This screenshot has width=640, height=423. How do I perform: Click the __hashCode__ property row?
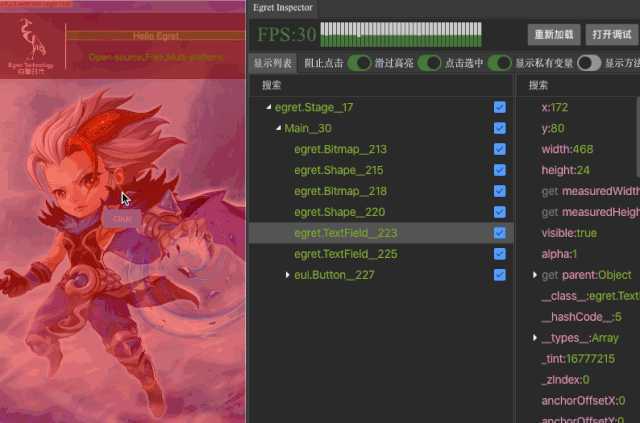(x=582, y=317)
